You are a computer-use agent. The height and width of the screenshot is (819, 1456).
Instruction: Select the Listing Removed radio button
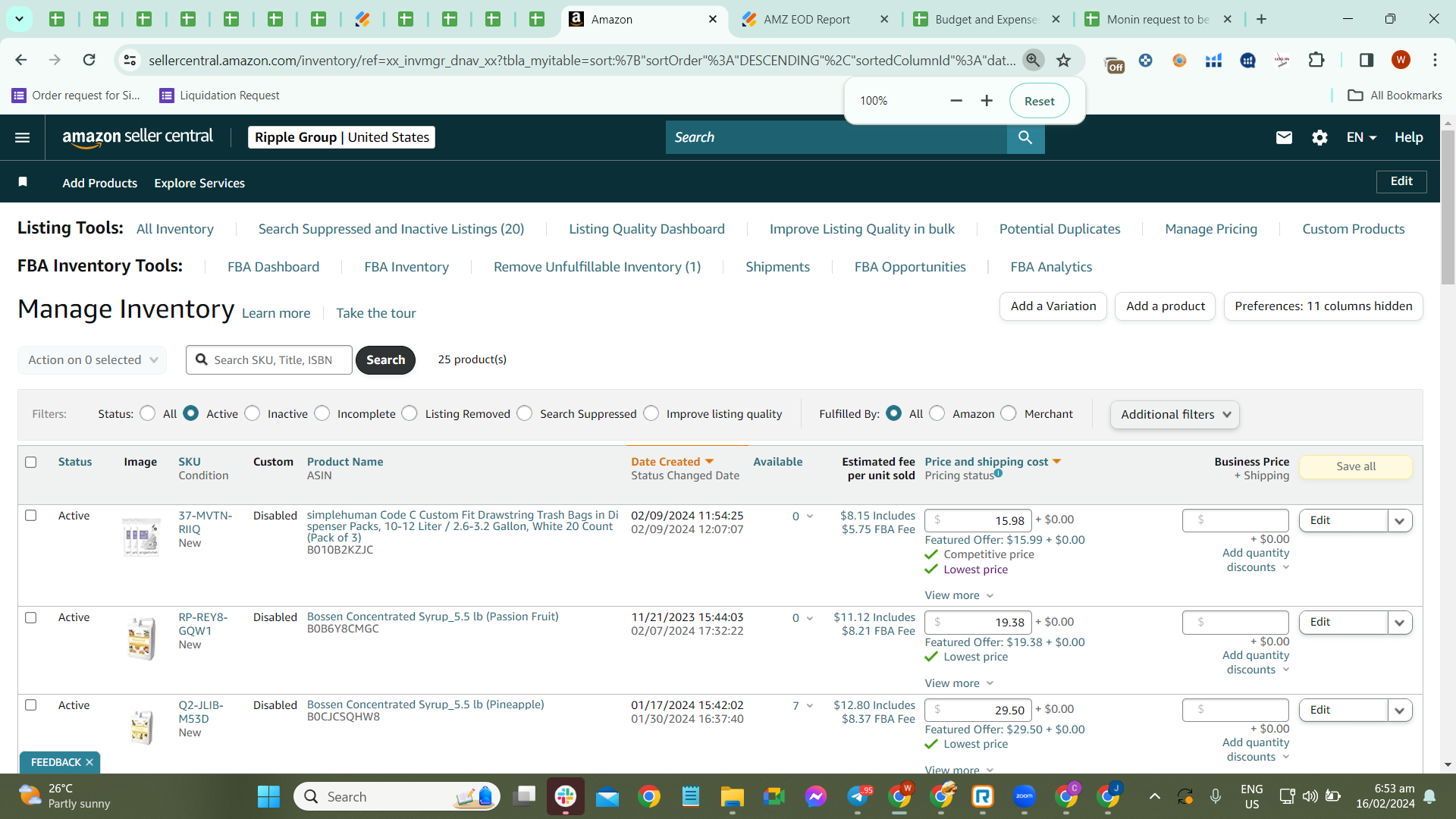pos(409,413)
